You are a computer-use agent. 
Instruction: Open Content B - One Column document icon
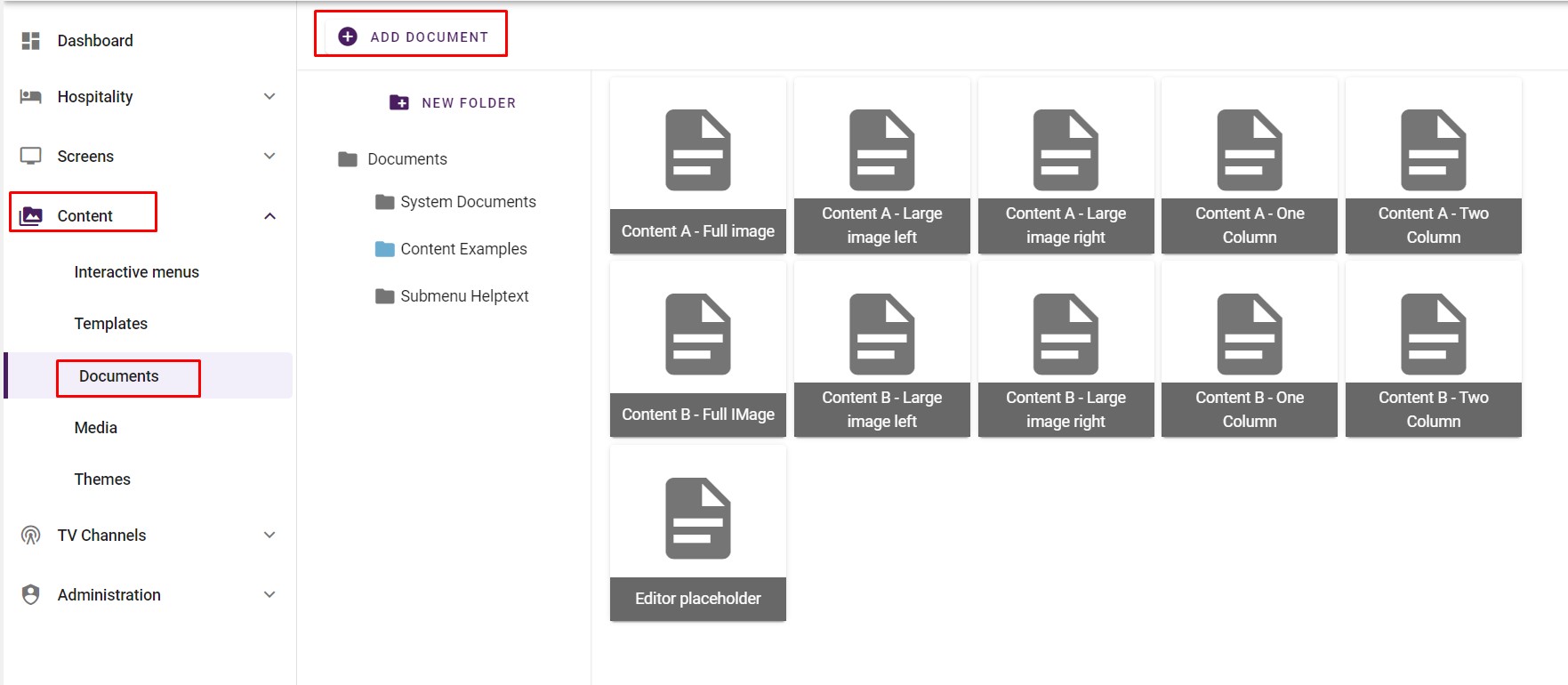tap(1250, 334)
